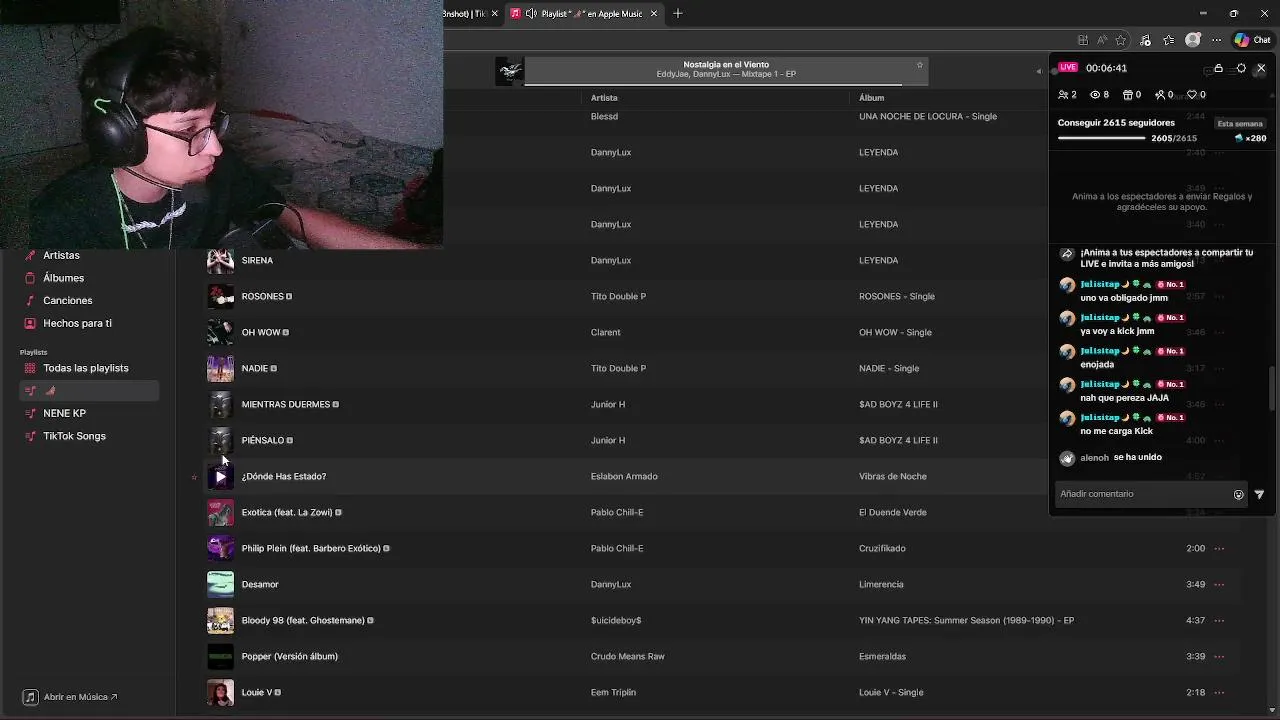The width and height of the screenshot is (1280, 720).
Task: Click follower goal progress bar
Action: click(x=1102, y=138)
